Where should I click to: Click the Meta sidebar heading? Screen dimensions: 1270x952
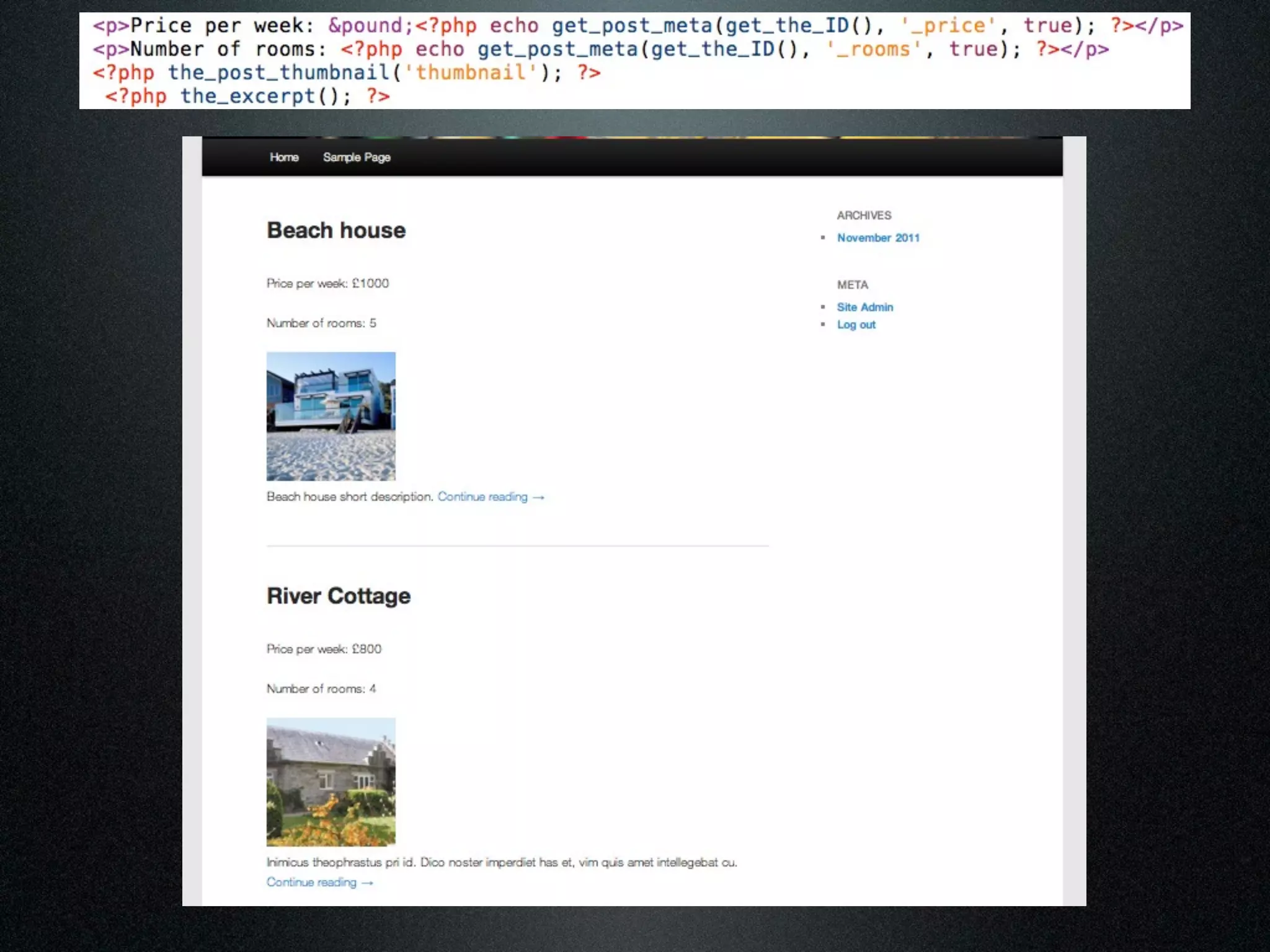tap(853, 285)
